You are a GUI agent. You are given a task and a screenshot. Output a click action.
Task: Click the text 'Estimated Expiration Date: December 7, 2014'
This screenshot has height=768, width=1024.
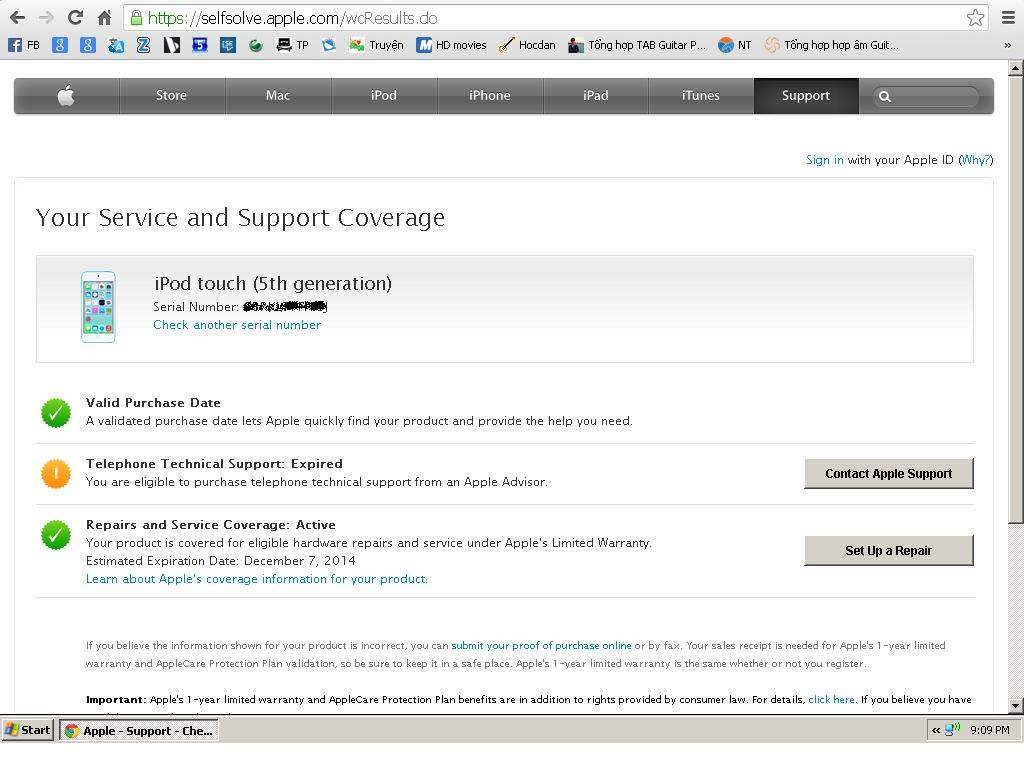(221, 561)
